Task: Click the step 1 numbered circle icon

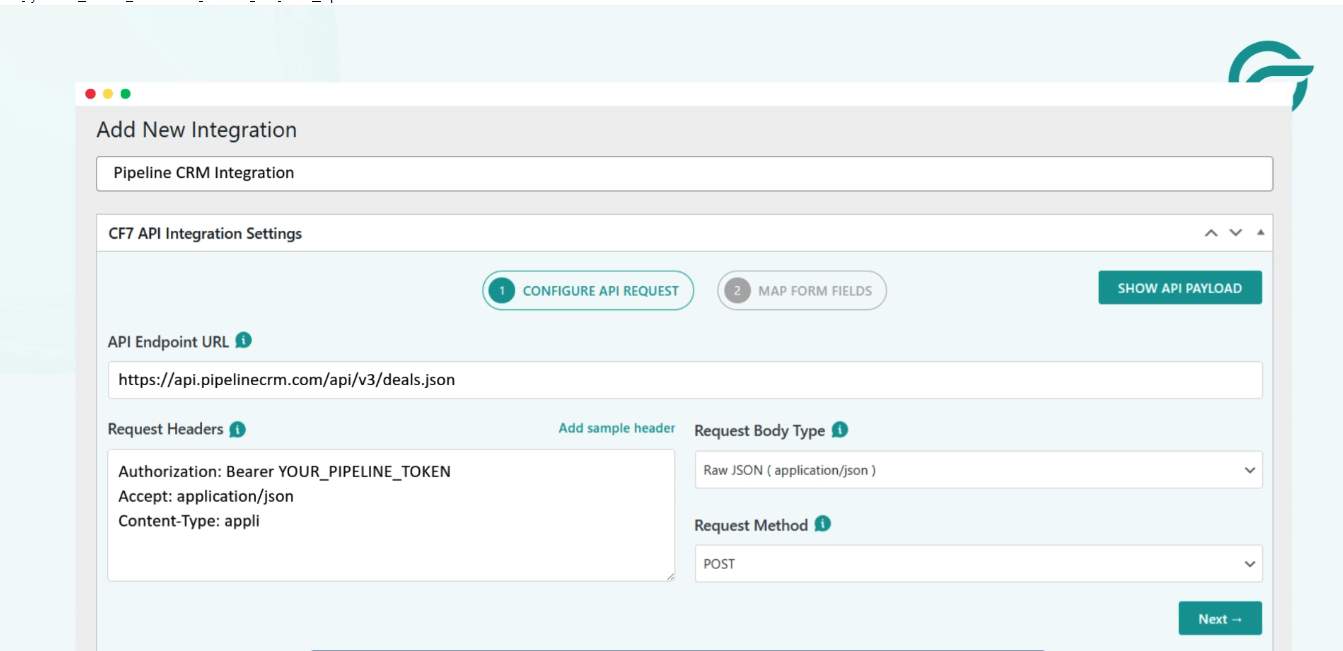Action: click(500, 289)
